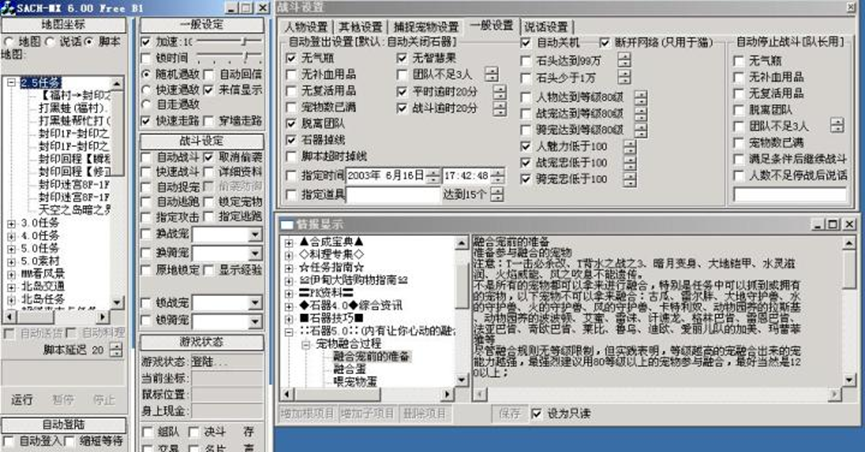Select the 脚本 radio button
Screen dimensions: 865x452
point(89,42)
